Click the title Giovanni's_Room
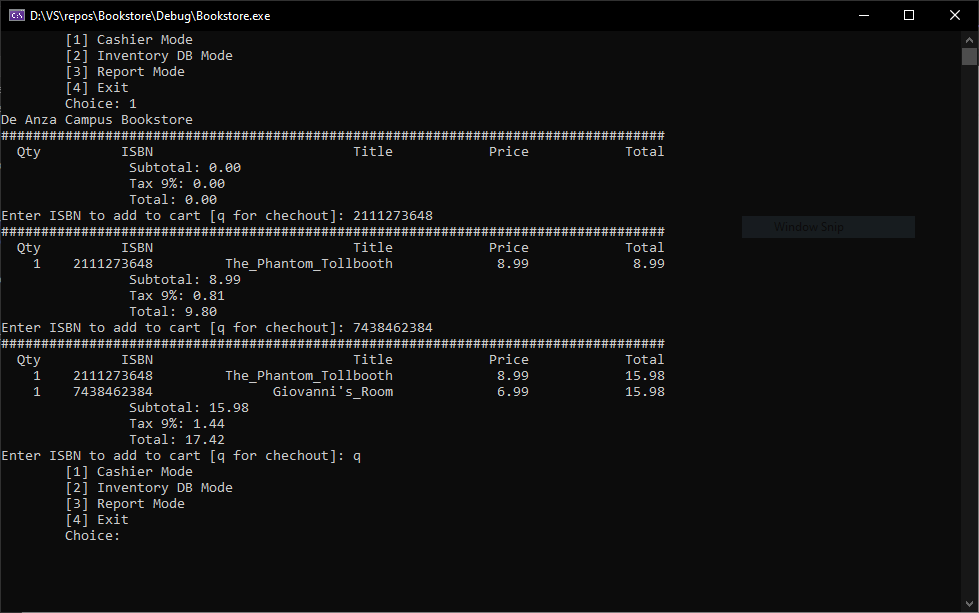This screenshot has width=979, height=613. tap(331, 391)
